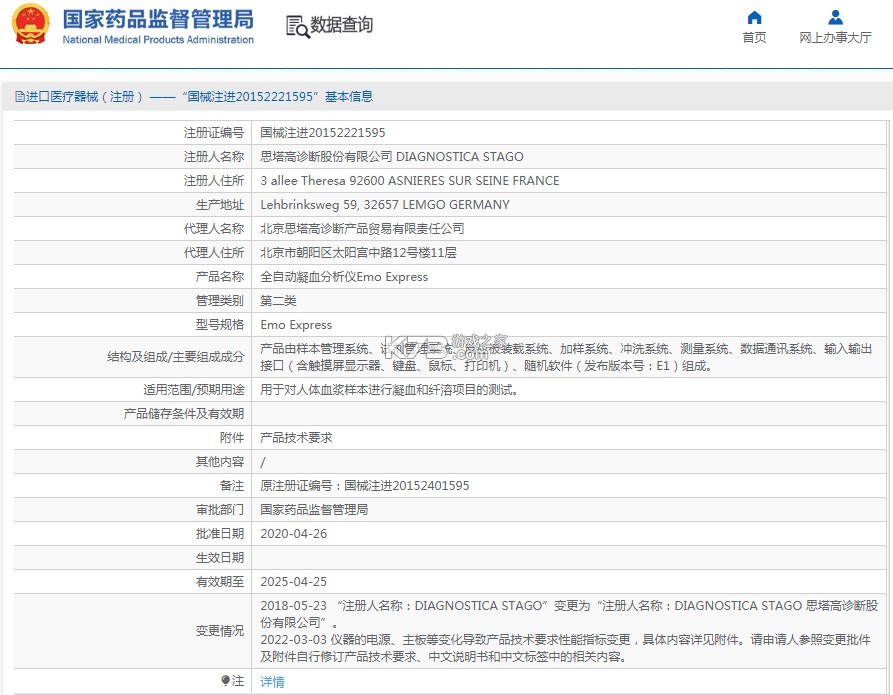
Task: Click the 产品储存条件及有效期 row label
Action: pos(183,414)
